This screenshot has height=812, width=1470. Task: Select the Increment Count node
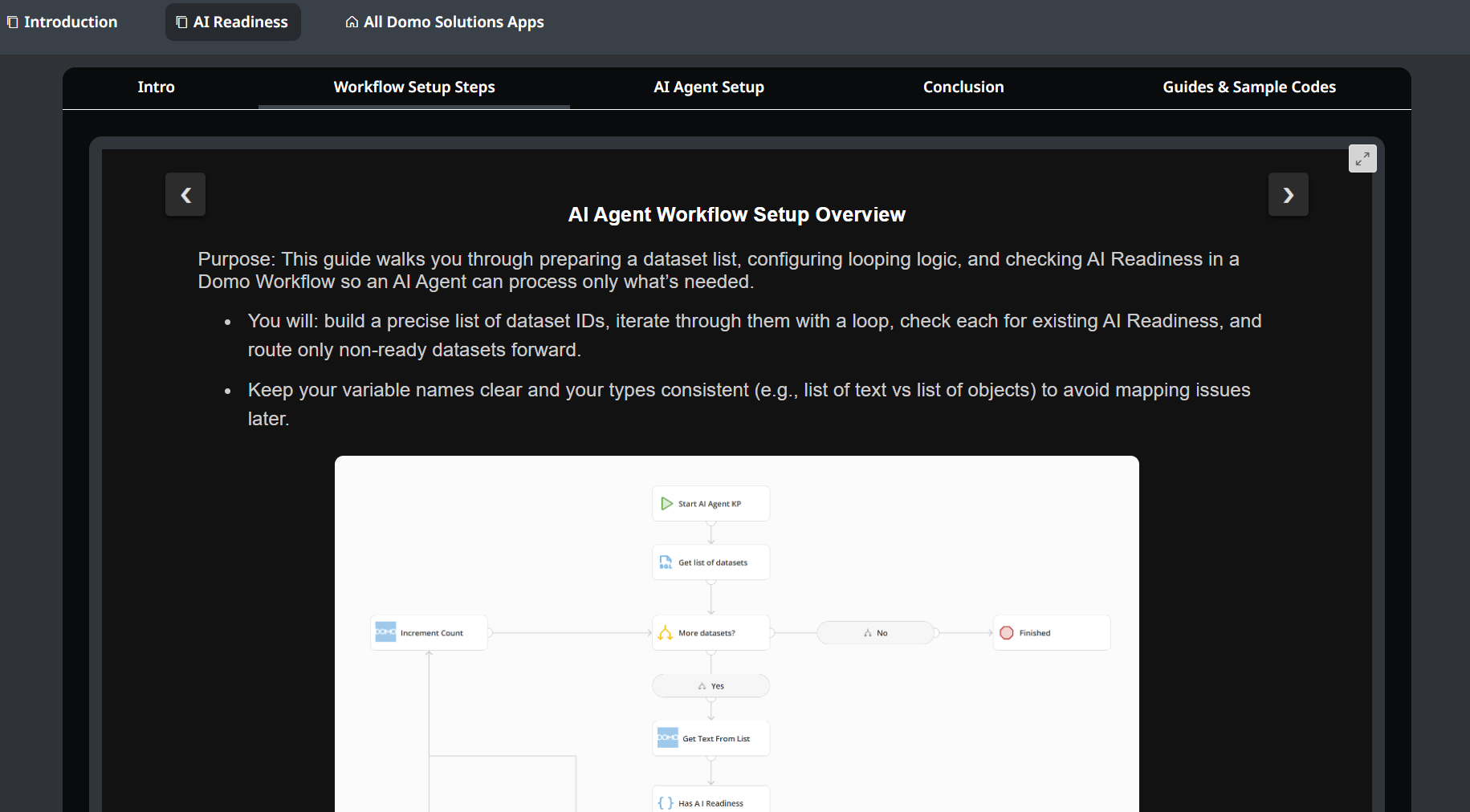click(x=429, y=632)
